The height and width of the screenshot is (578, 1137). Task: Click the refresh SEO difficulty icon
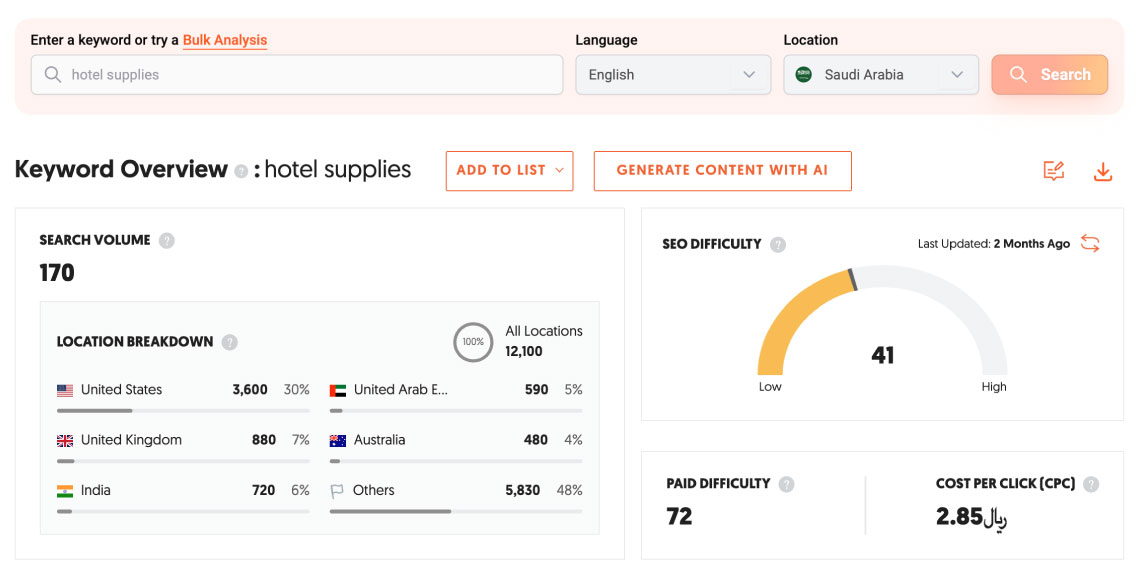click(x=1090, y=244)
